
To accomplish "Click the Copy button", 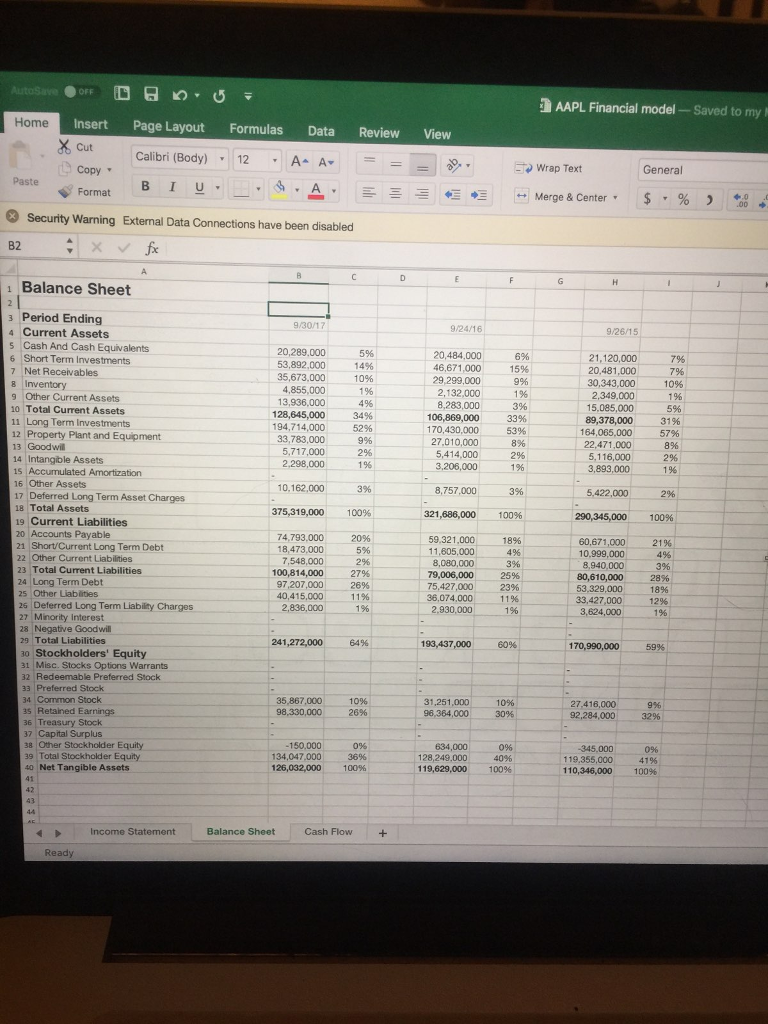I will [82, 169].
